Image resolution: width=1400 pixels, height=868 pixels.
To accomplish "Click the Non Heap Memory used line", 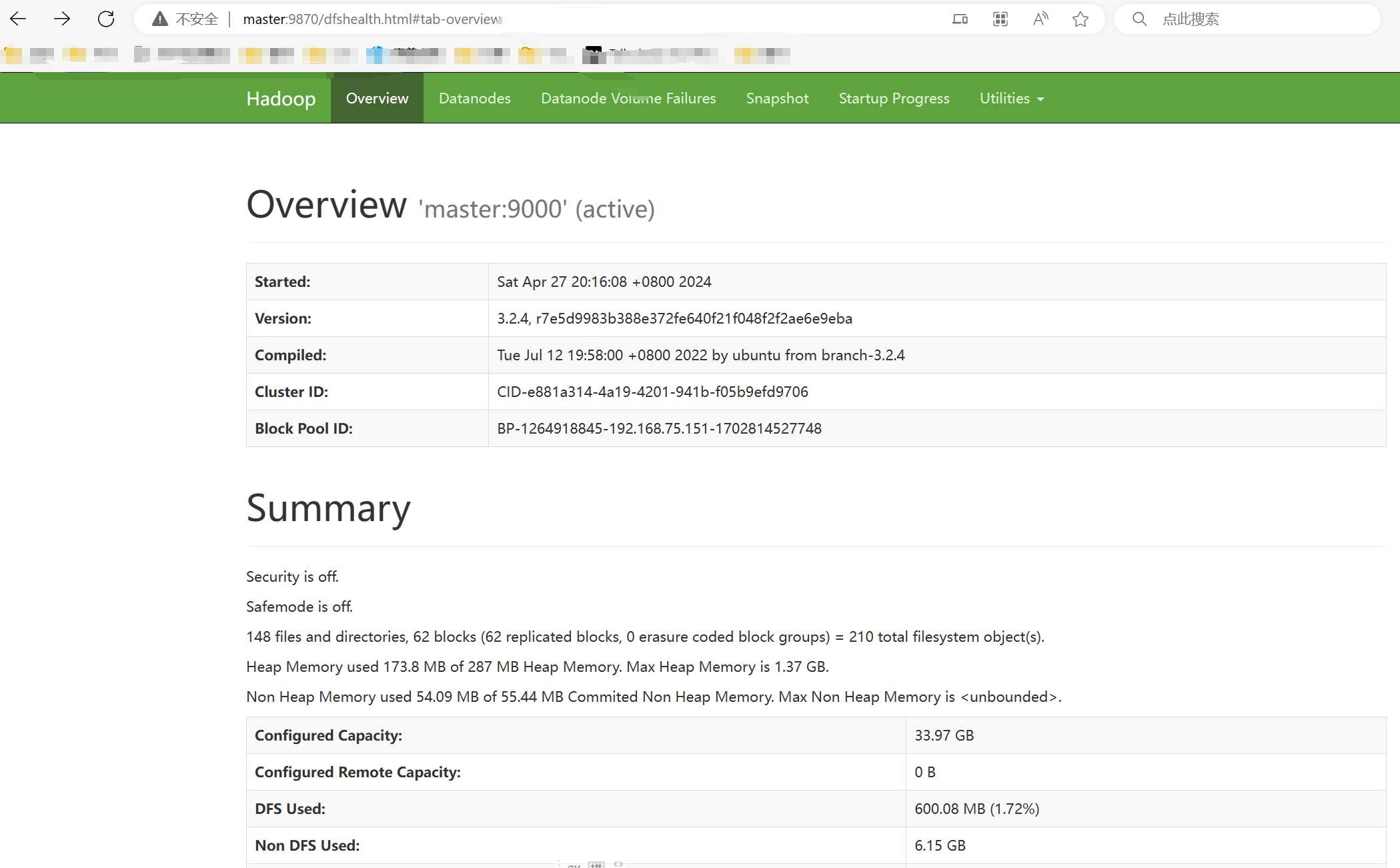I will coord(654,697).
